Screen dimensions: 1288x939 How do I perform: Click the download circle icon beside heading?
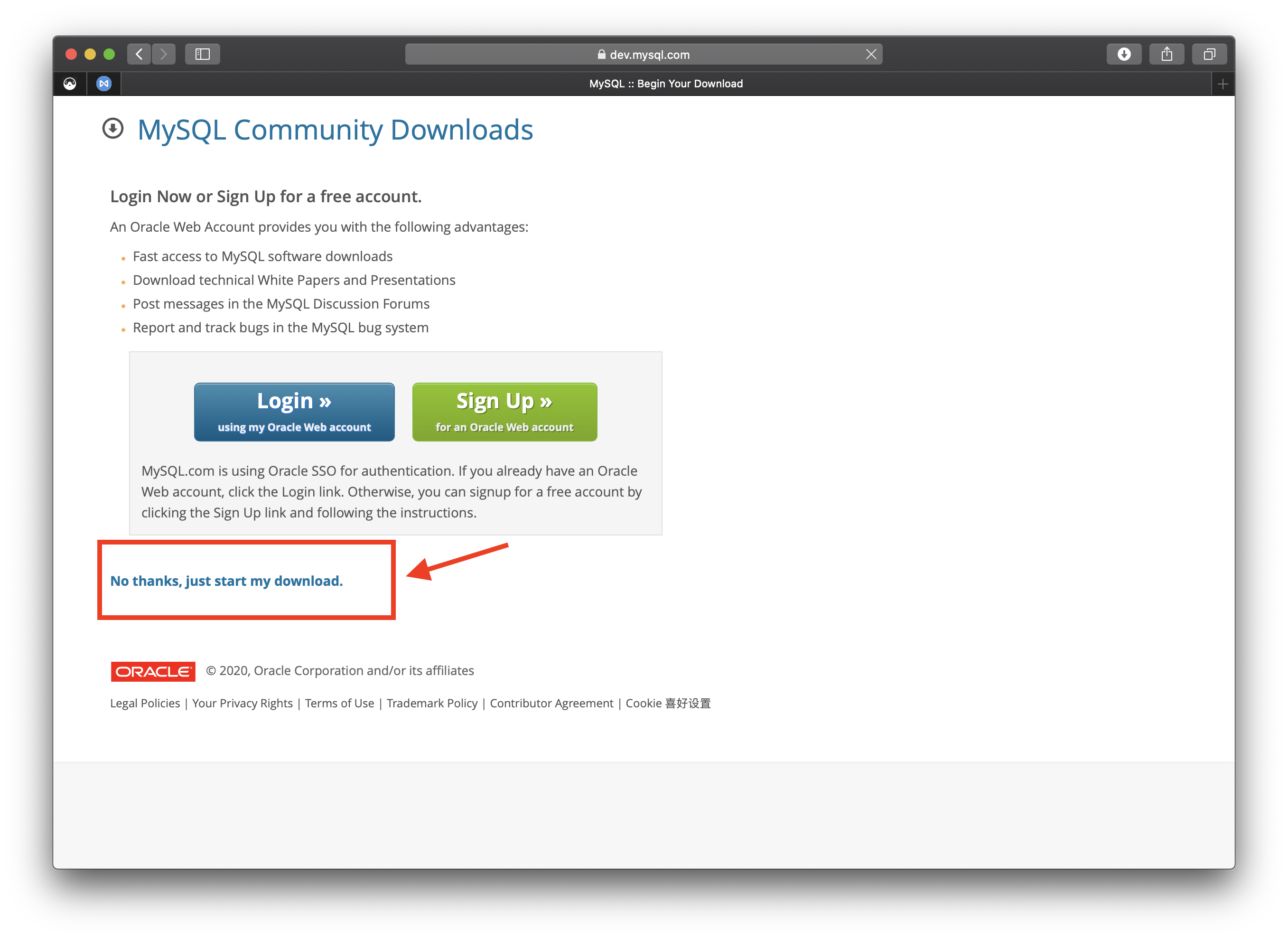pos(112,129)
